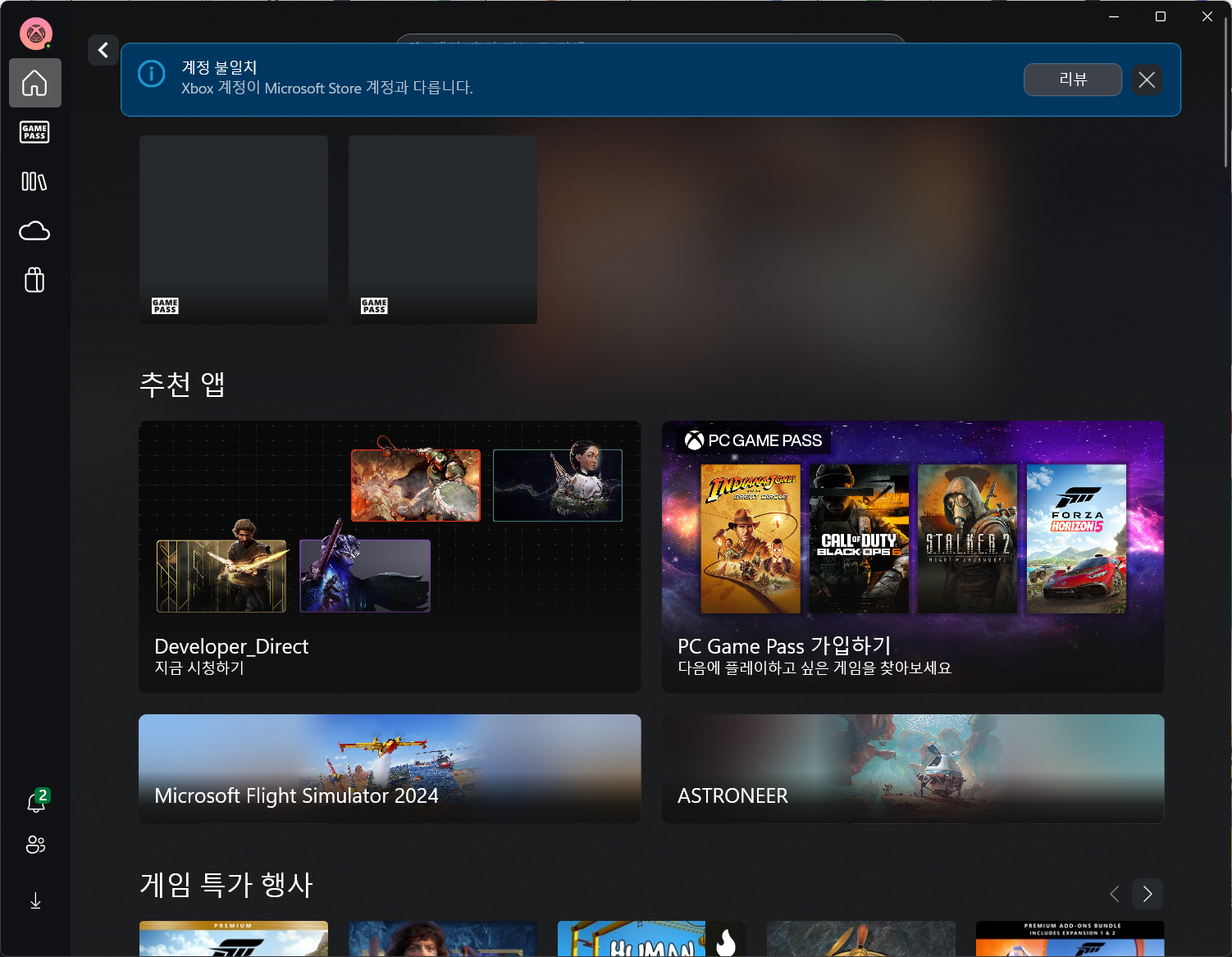The image size is (1232, 957).
Task: View the downloads queue
Action: [x=34, y=900]
